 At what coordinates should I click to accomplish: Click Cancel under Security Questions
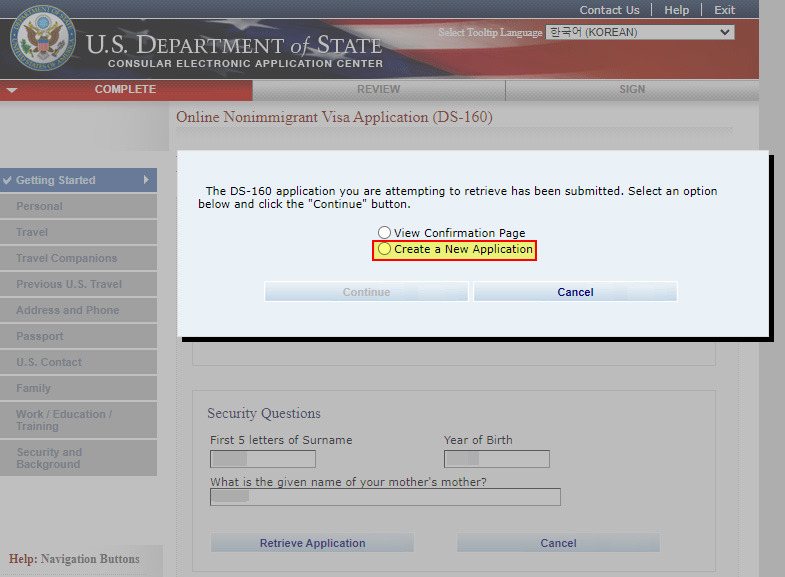pos(558,543)
